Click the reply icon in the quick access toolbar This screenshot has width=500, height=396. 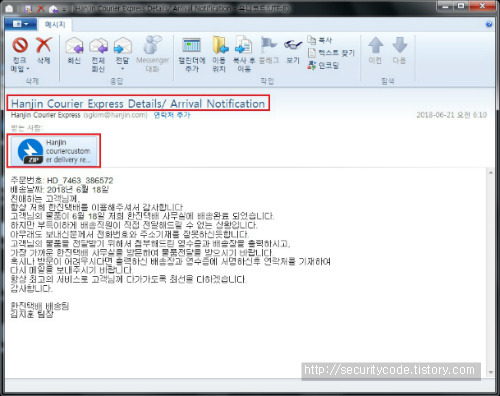tap(53, 9)
